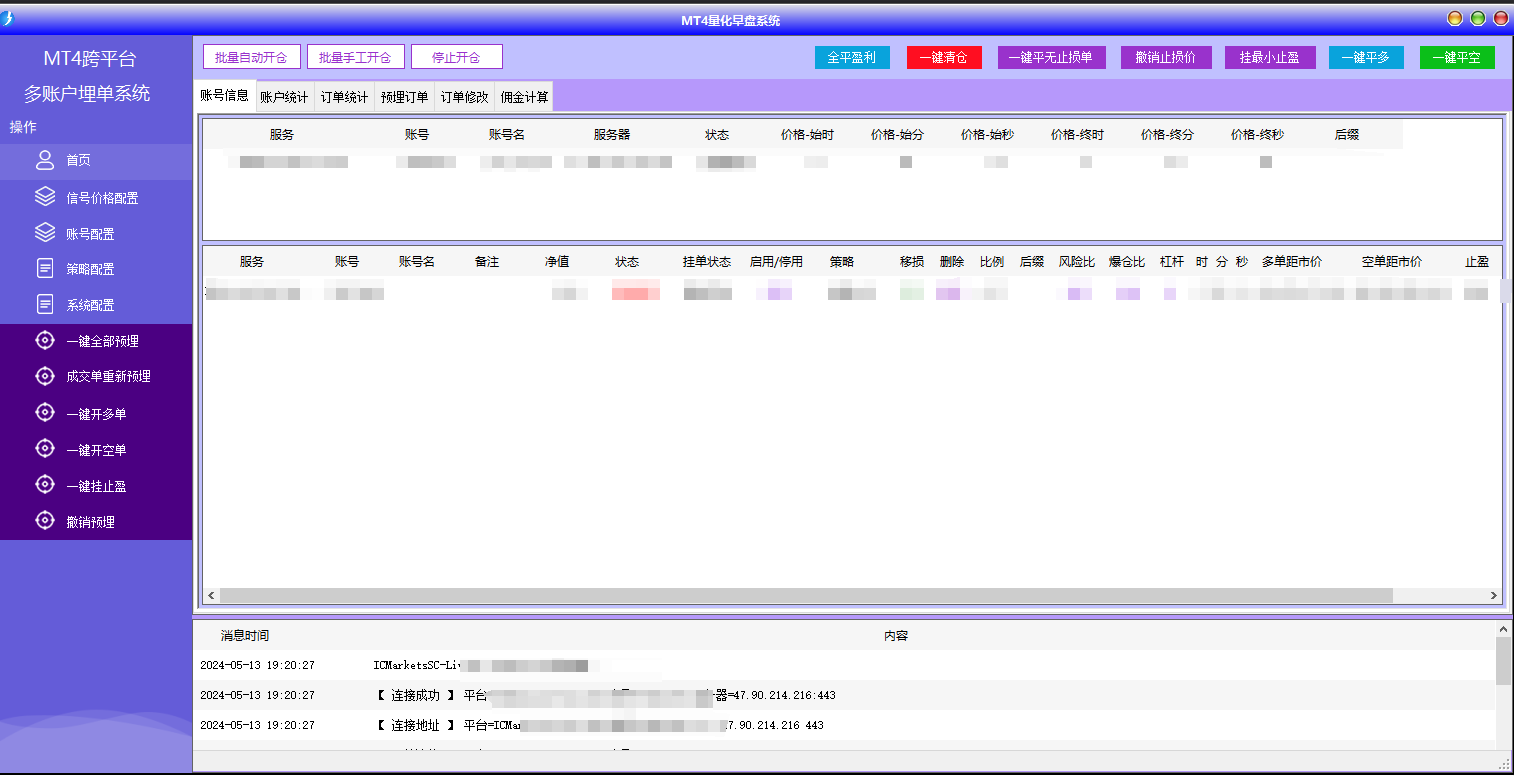
Task: Click the 服务器 column header in top table
Action: click(611, 135)
